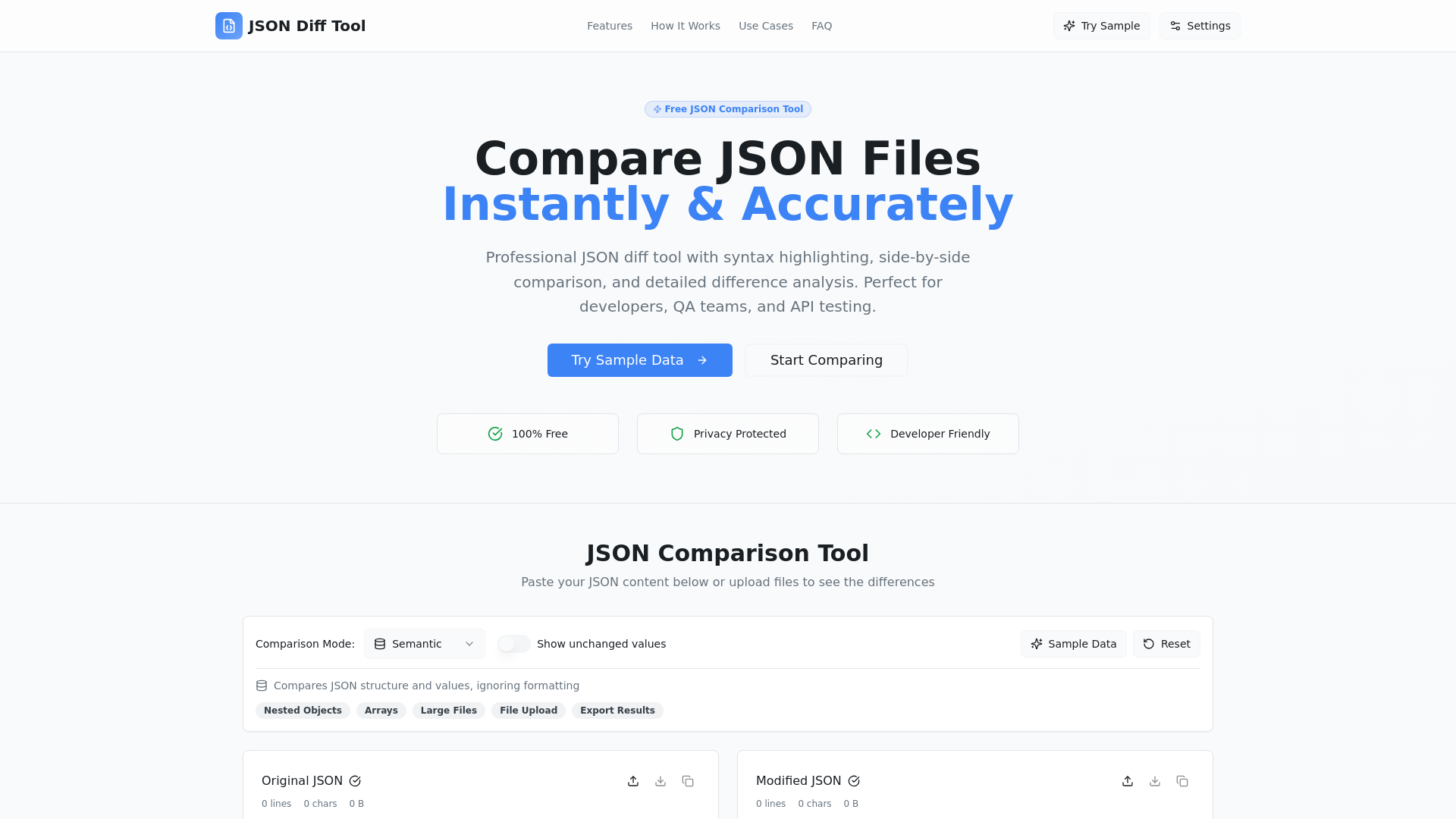Open the Settings menu in the header
Screen dimensions: 1456x819
coord(1200,25)
